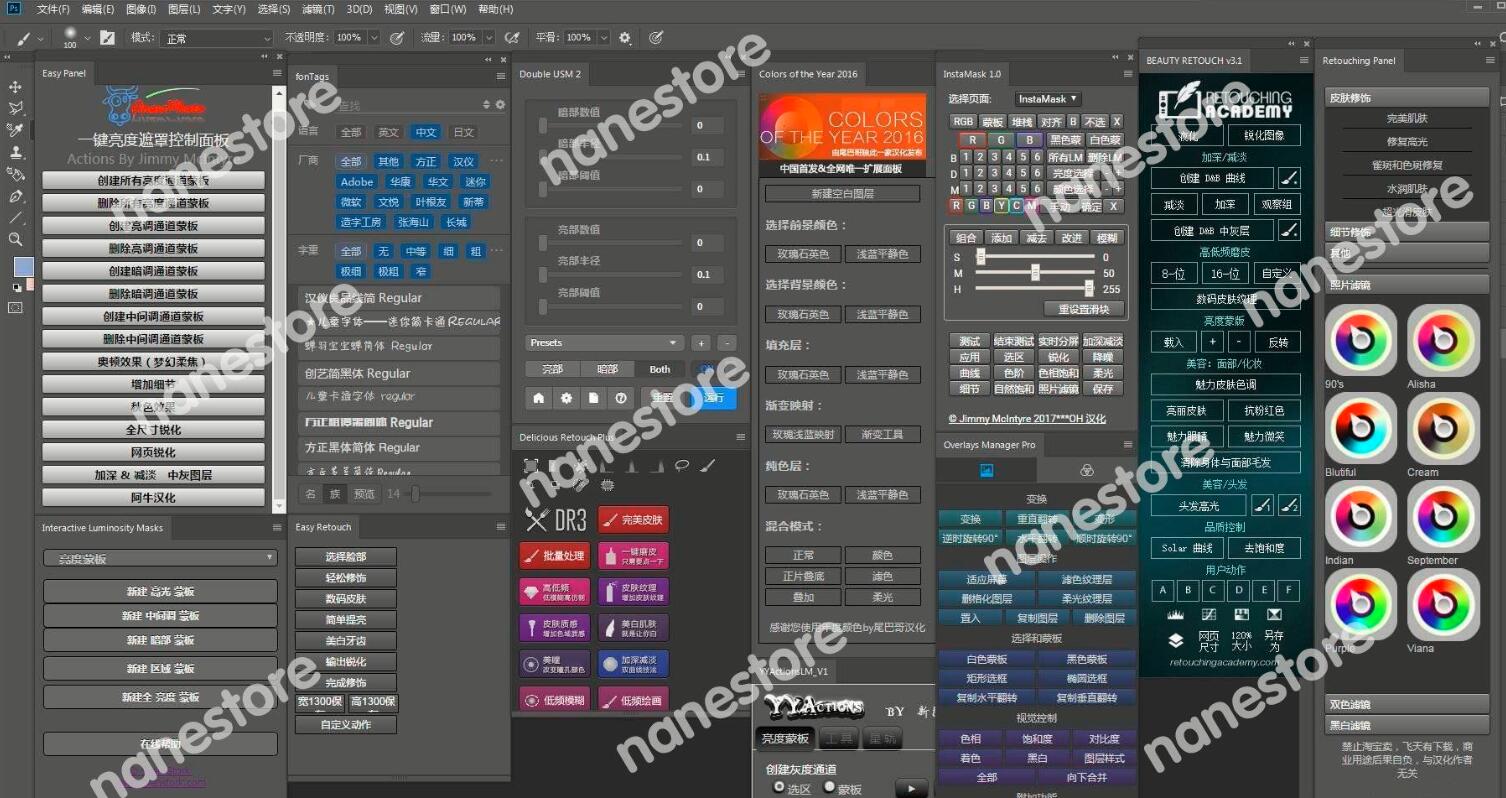Select lasso icon in Delicious Retouch Plus
The width and height of the screenshot is (1506, 798).
682,465
